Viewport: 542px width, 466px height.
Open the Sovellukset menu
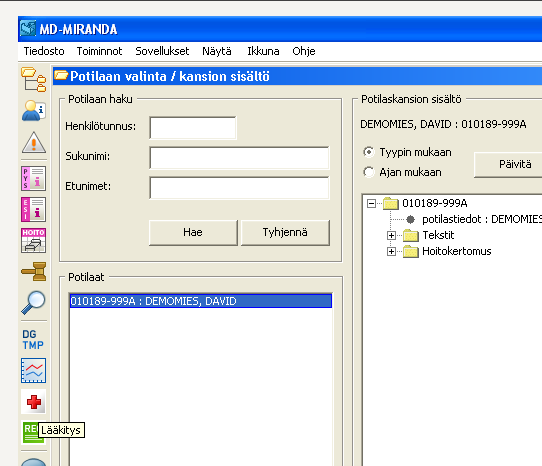(162, 51)
